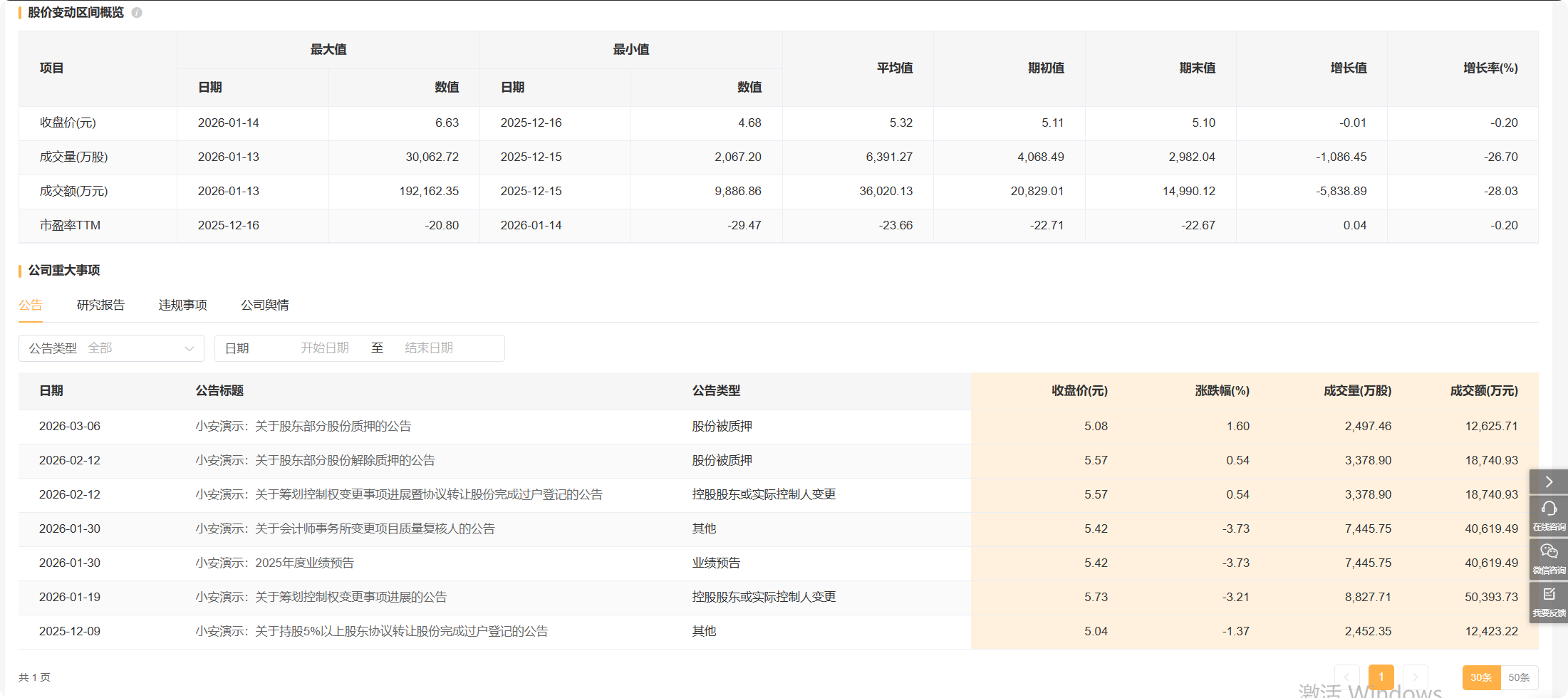Select 30条 per page option
The height and width of the screenshot is (698, 1568).
pyautogui.click(x=1481, y=677)
